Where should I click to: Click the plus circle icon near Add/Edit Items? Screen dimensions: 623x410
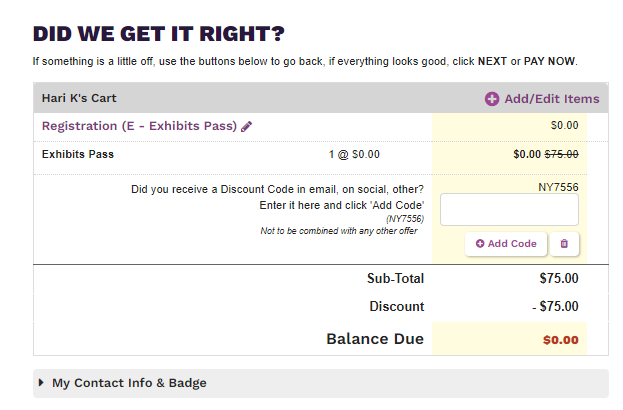(x=492, y=99)
